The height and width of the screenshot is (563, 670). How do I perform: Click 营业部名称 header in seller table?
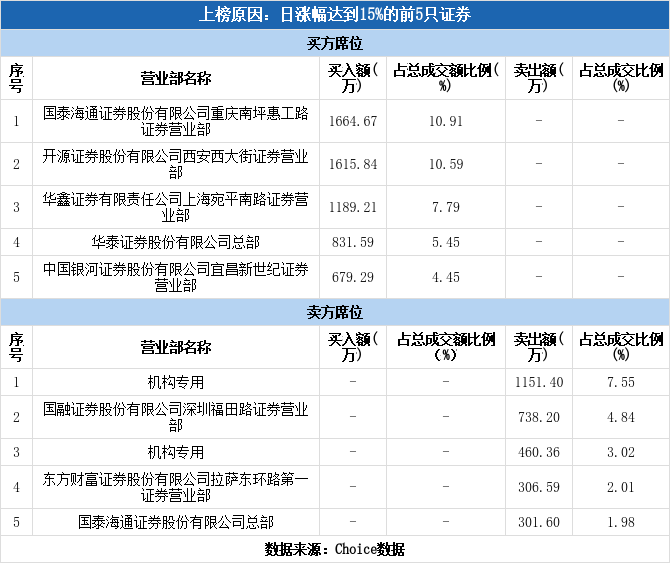coord(176,347)
